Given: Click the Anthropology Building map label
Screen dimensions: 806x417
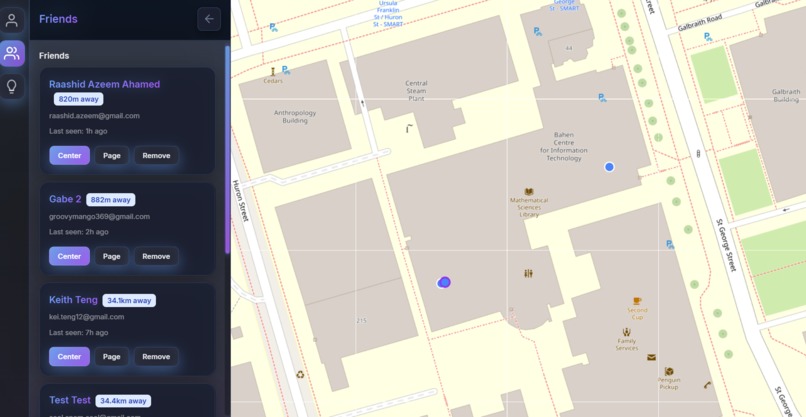Looking at the screenshot, I should (x=295, y=117).
